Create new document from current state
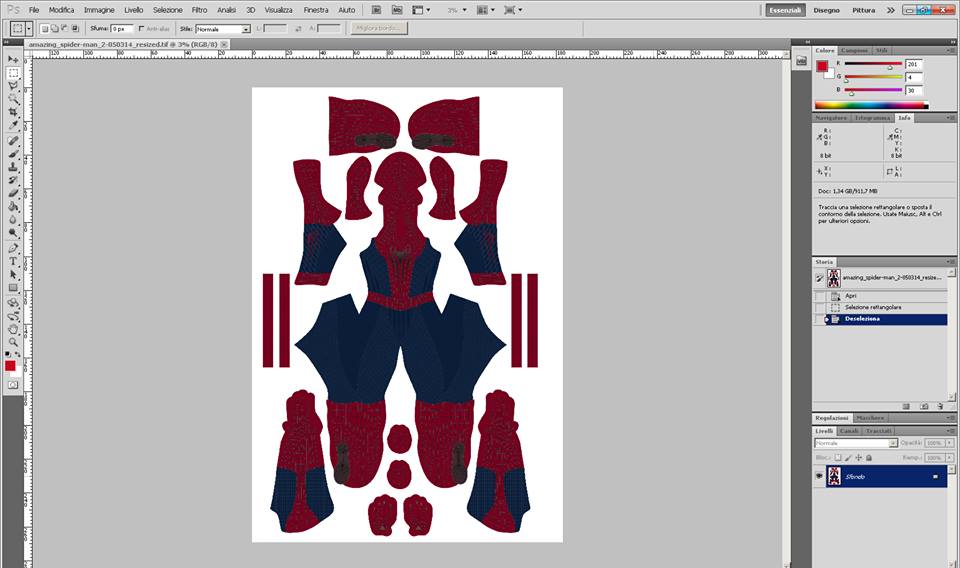 click(907, 406)
